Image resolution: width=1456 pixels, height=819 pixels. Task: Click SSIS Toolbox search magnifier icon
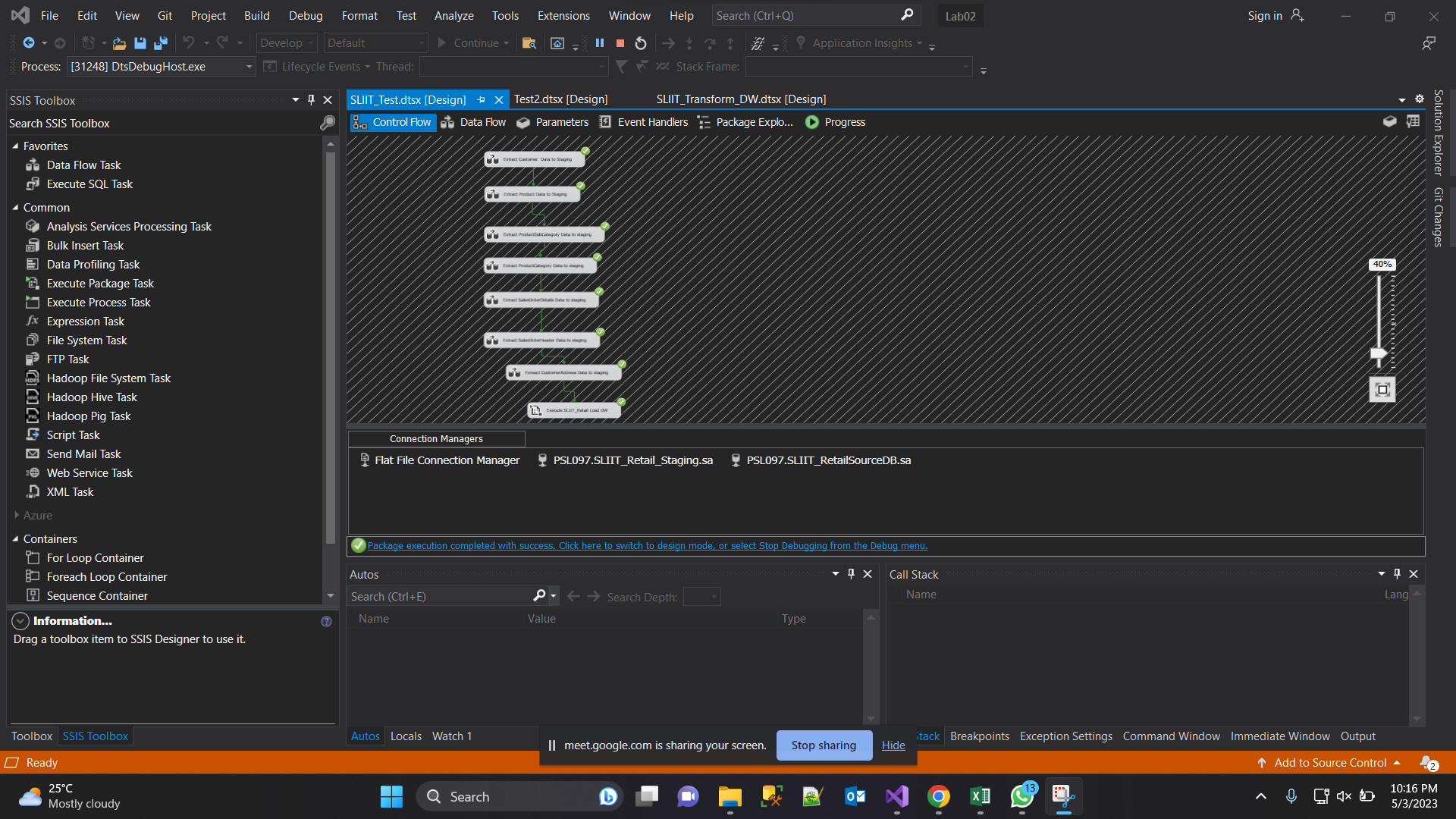328,123
